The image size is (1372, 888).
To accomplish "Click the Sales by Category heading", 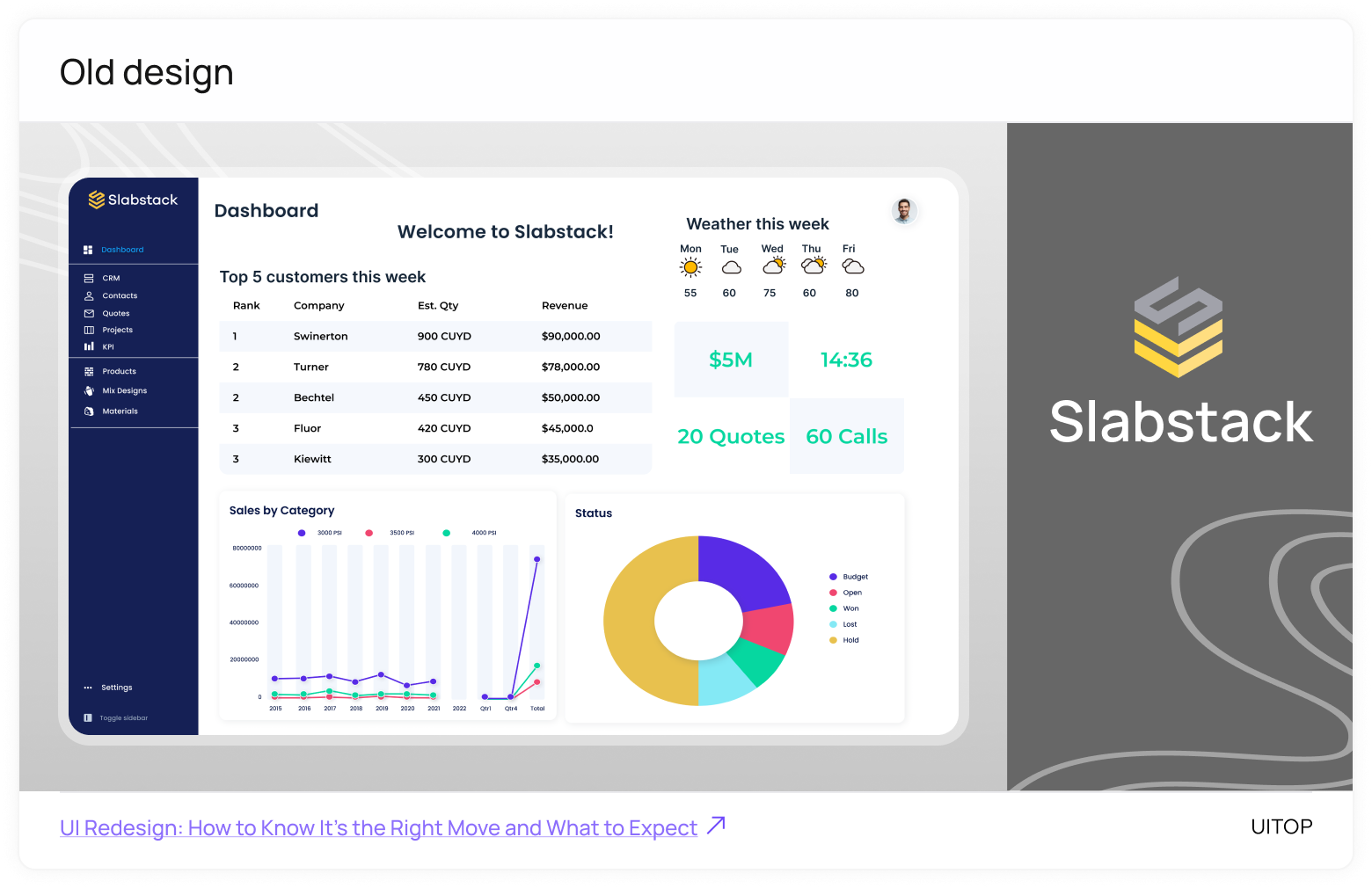I will tap(281, 511).
